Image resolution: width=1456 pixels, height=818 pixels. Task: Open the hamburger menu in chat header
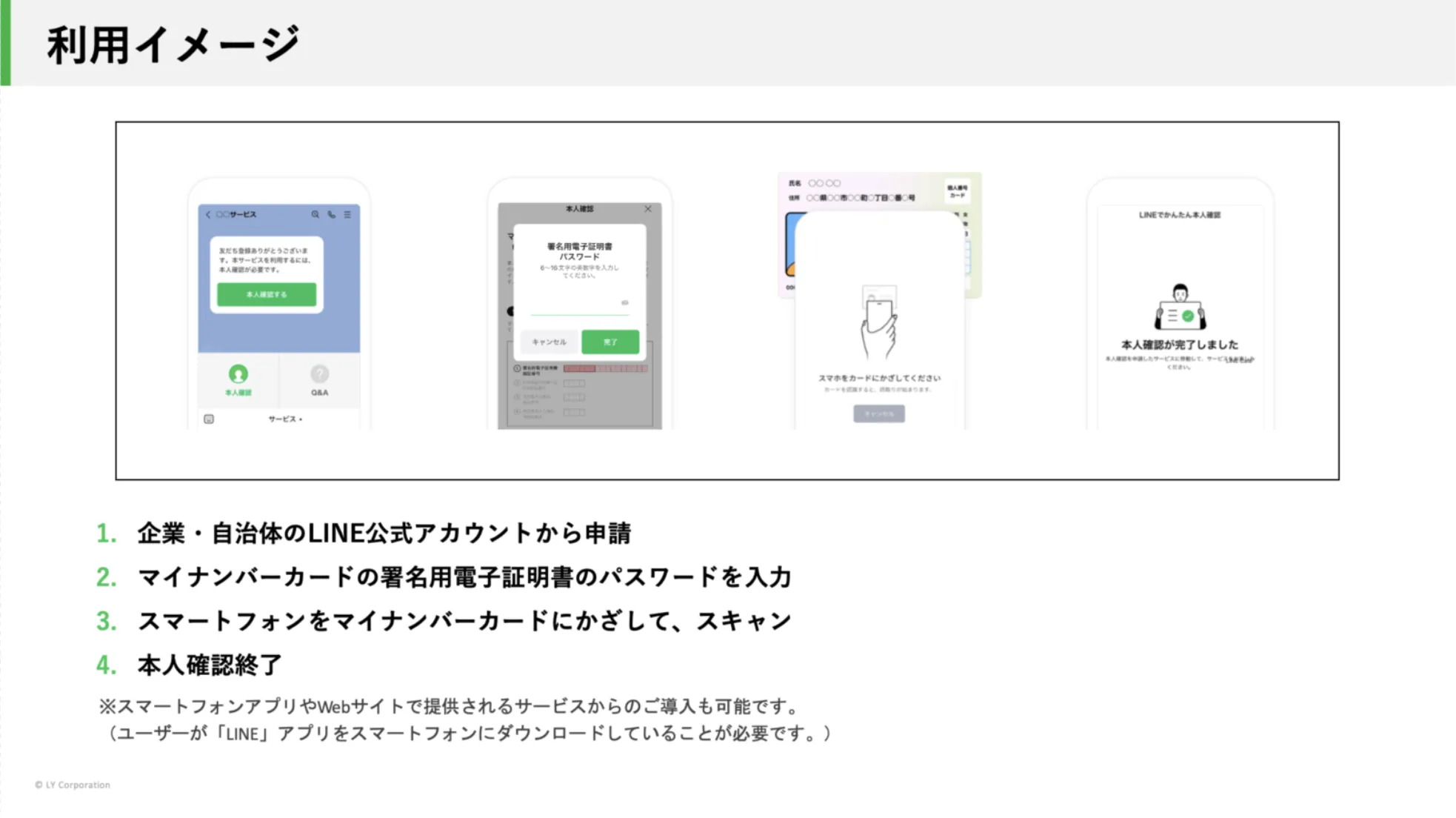pos(347,214)
